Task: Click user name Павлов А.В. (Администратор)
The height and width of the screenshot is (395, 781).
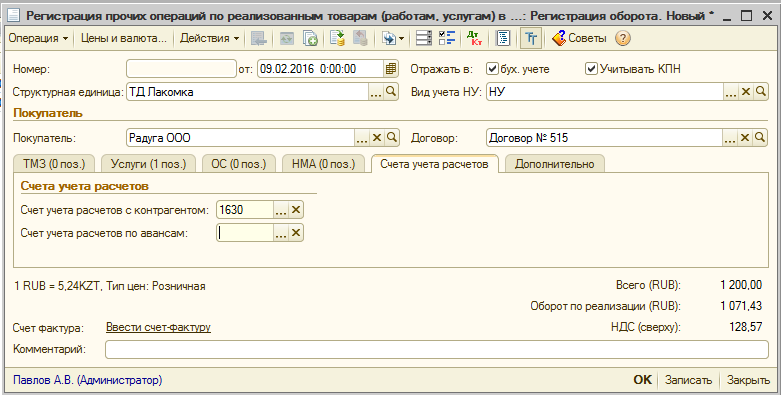Action: click(x=88, y=380)
